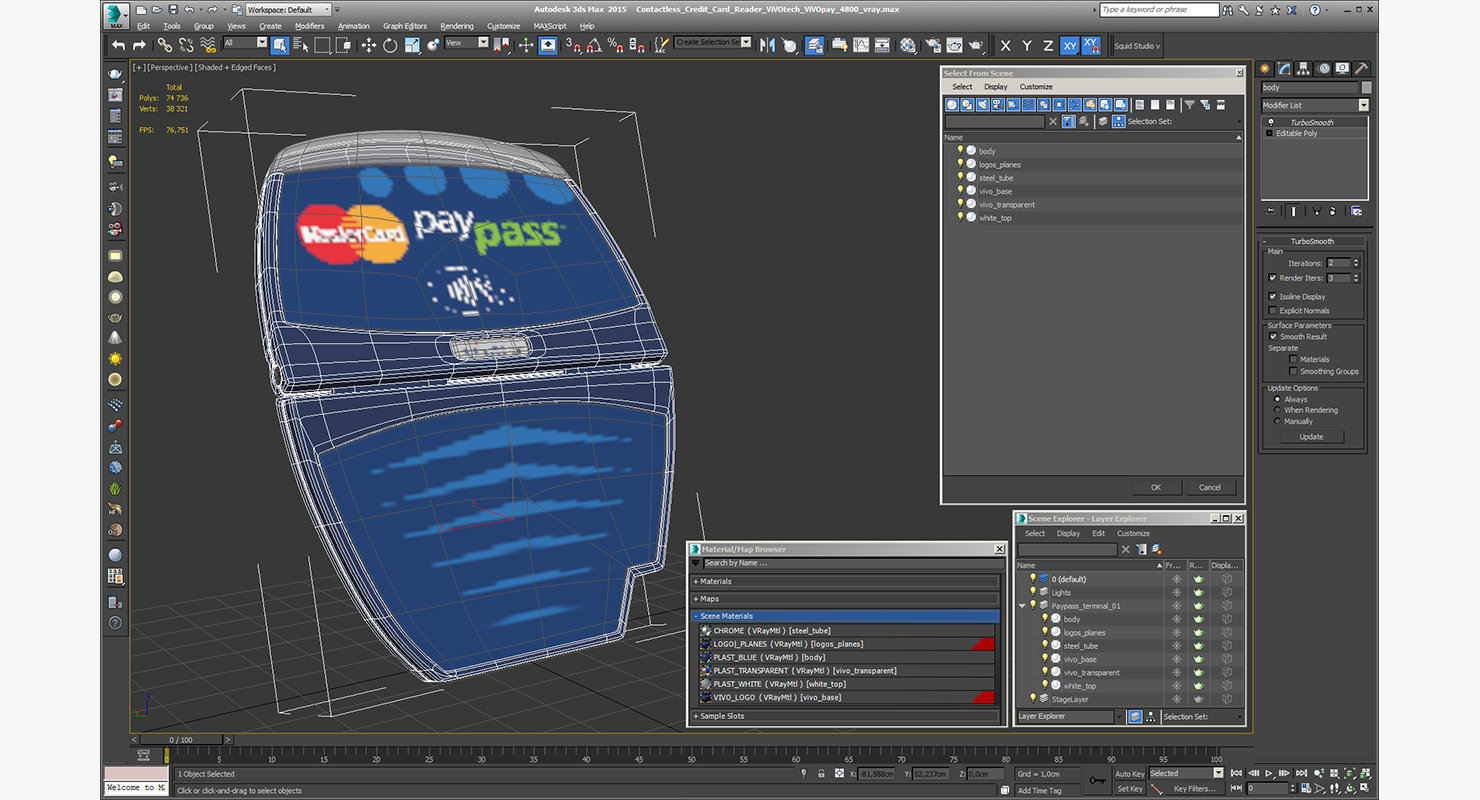
Task: Expand the Sample Slots section
Action: click(x=721, y=716)
